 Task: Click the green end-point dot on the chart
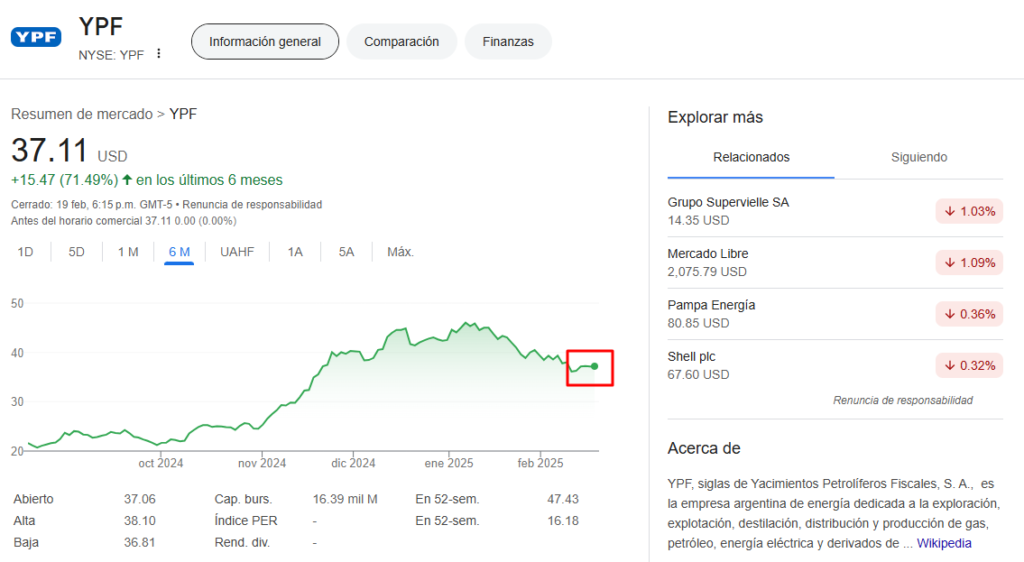pyautogui.click(x=594, y=366)
